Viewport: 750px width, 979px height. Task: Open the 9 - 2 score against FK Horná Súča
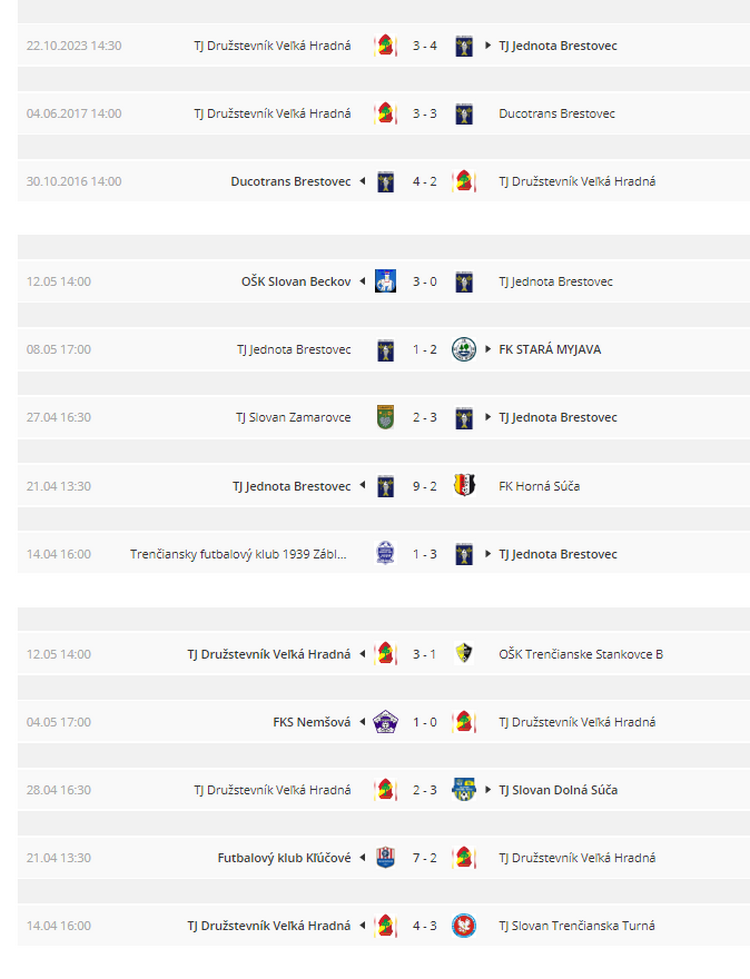point(425,486)
